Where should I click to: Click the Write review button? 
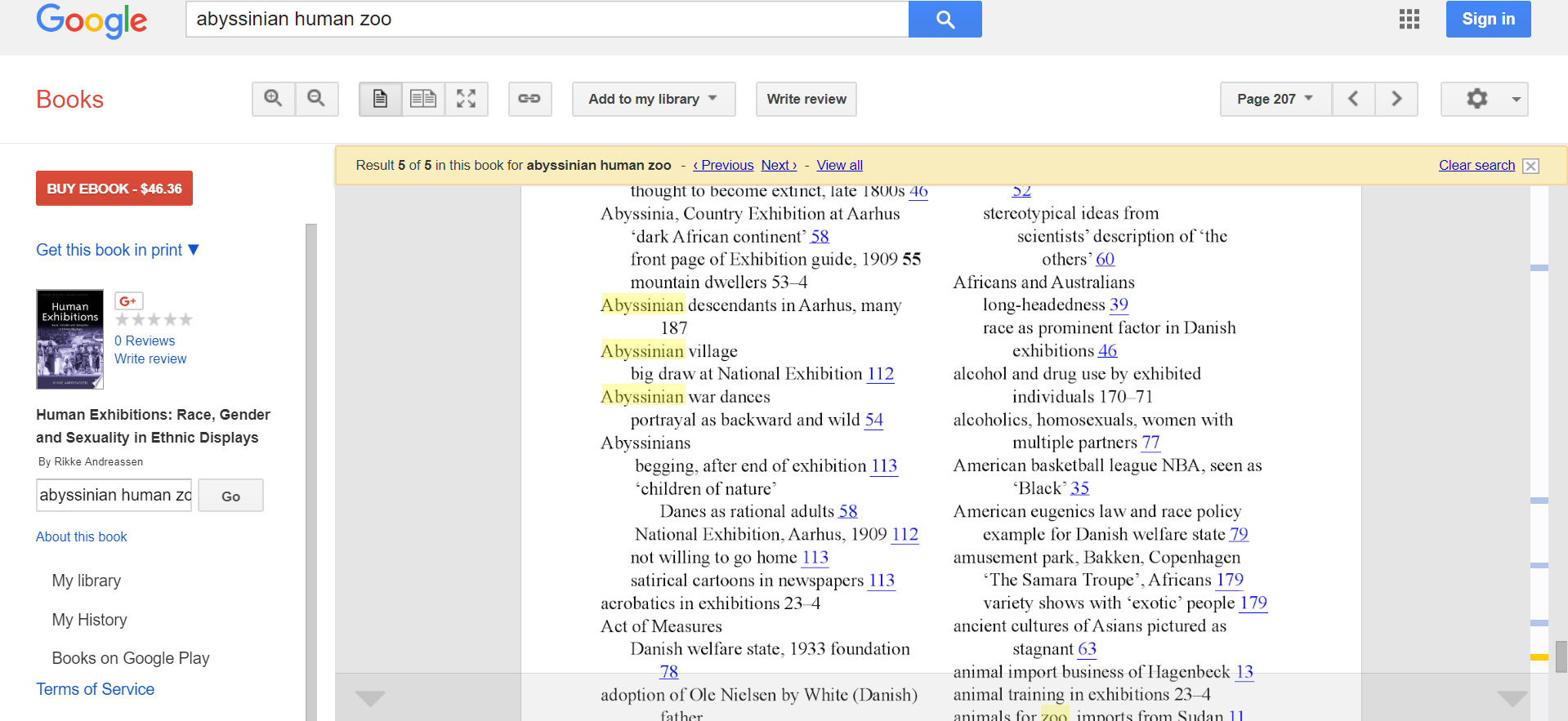coord(806,99)
